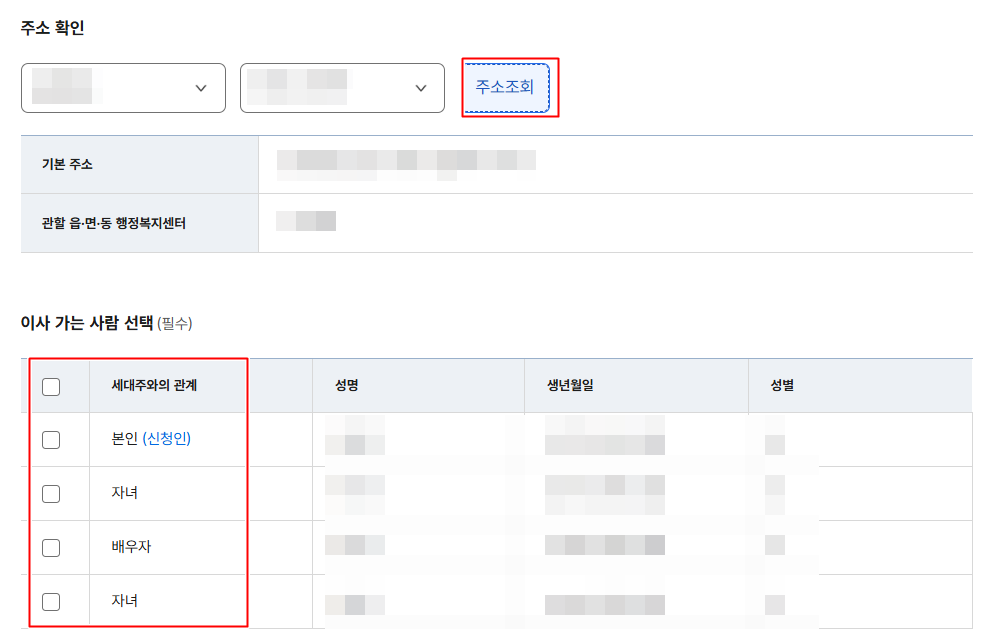This screenshot has width=987, height=636.
Task: Click the 주소조회 button
Action: [505, 88]
